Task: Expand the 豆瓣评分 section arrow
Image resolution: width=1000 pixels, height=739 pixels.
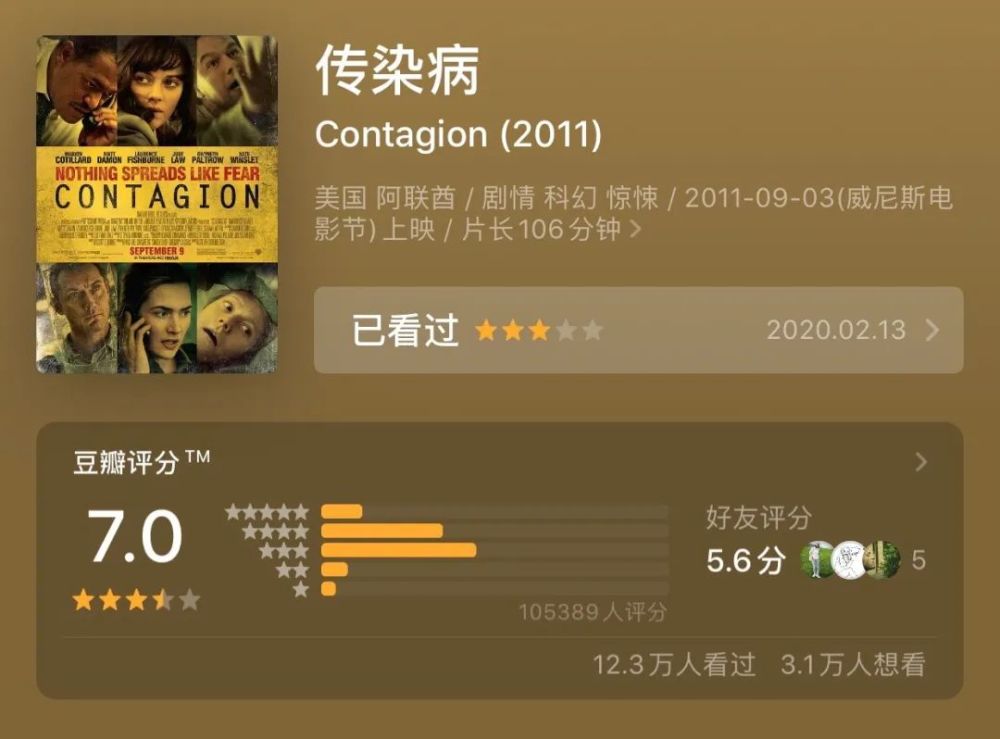Action: pyautogui.click(x=921, y=462)
